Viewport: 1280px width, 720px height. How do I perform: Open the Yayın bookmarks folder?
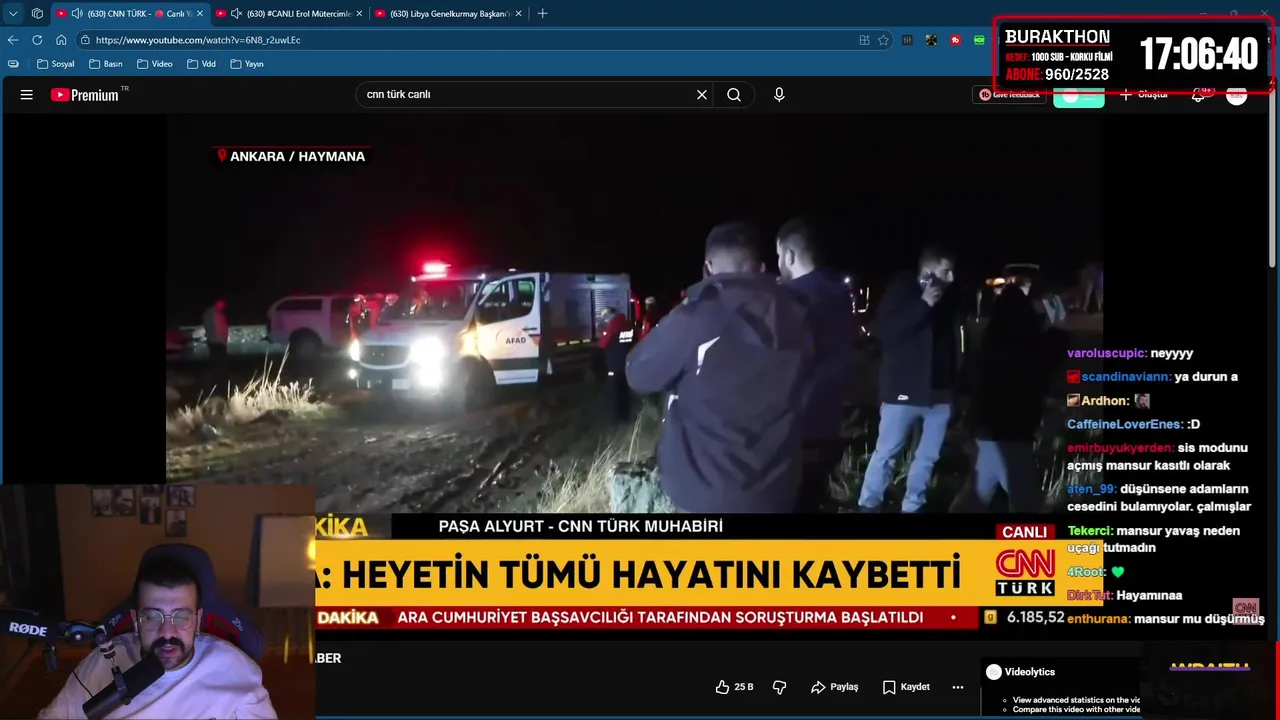tap(246, 64)
